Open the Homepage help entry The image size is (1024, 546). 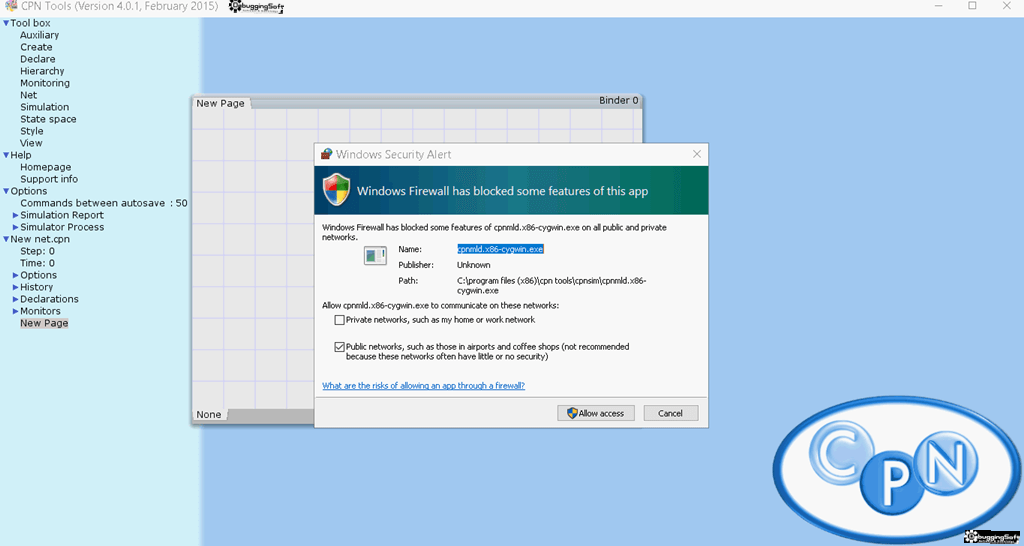[x=45, y=167]
